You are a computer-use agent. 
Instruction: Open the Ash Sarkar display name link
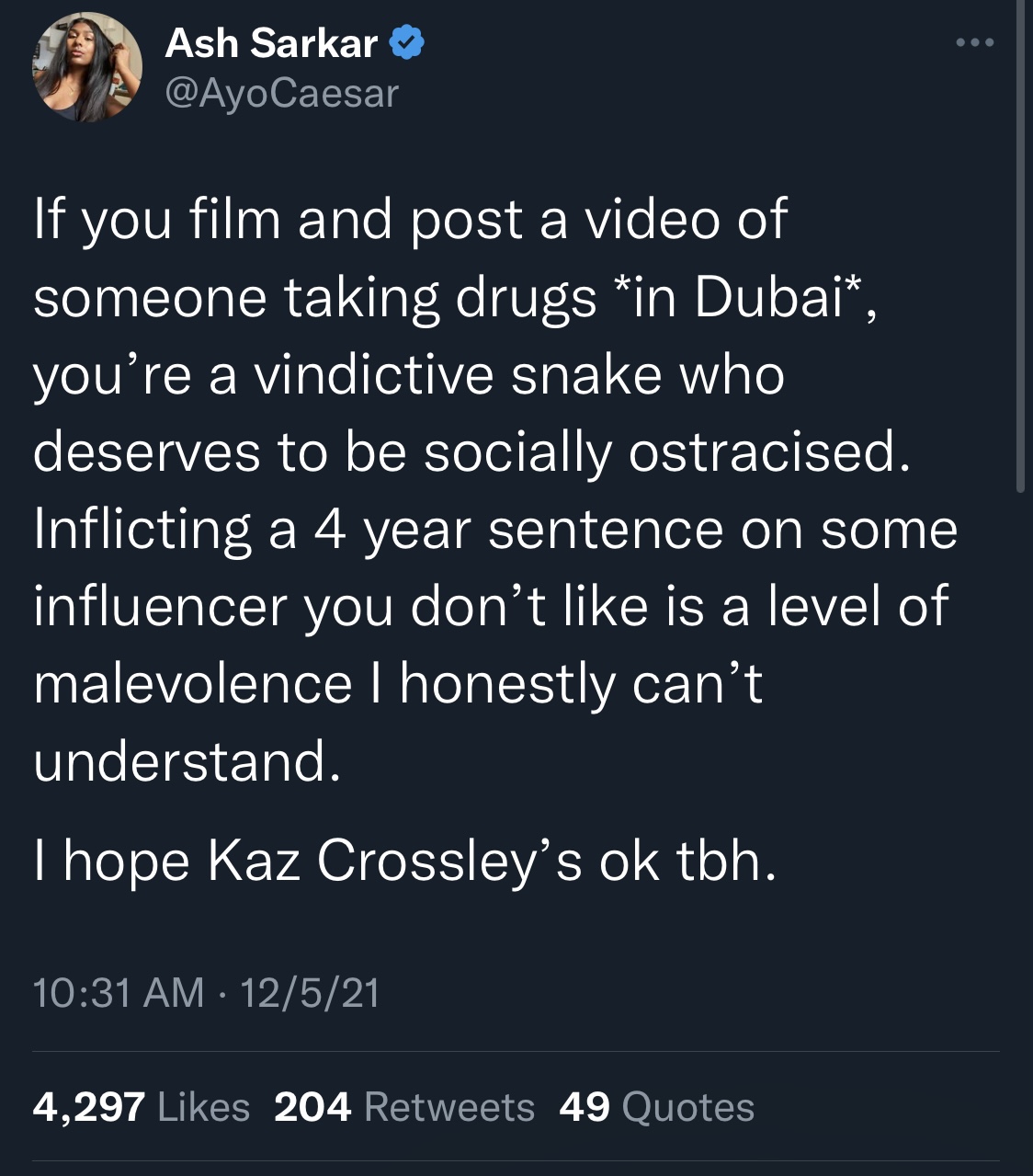point(271,43)
